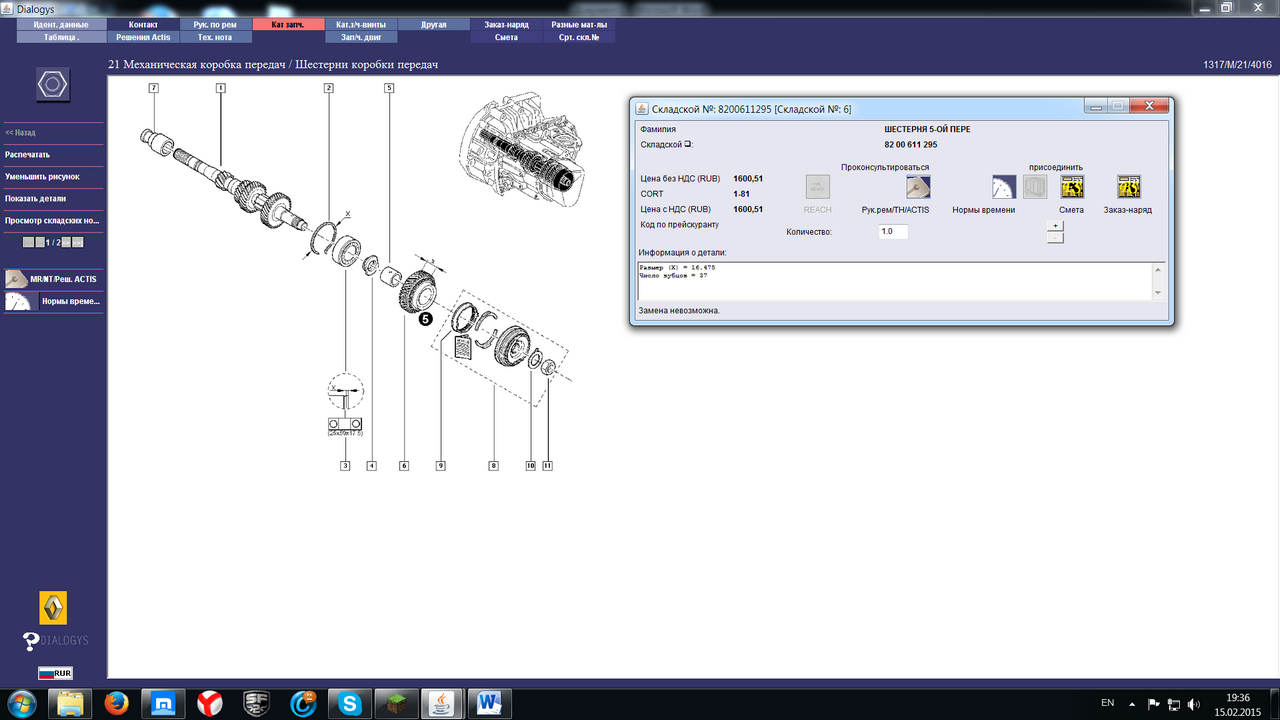Click part number 11 label in diagram
Screen dimensions: 1280x720
click(x=547, y=465)
